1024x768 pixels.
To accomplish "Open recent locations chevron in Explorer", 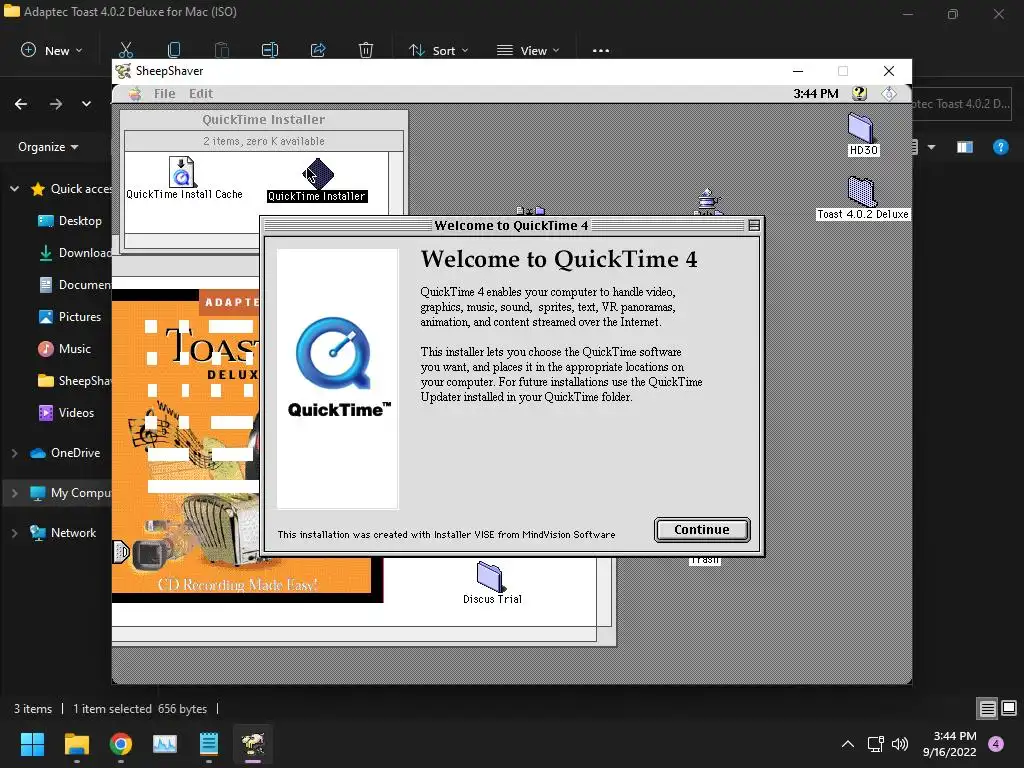I will (x=86, y=104).
